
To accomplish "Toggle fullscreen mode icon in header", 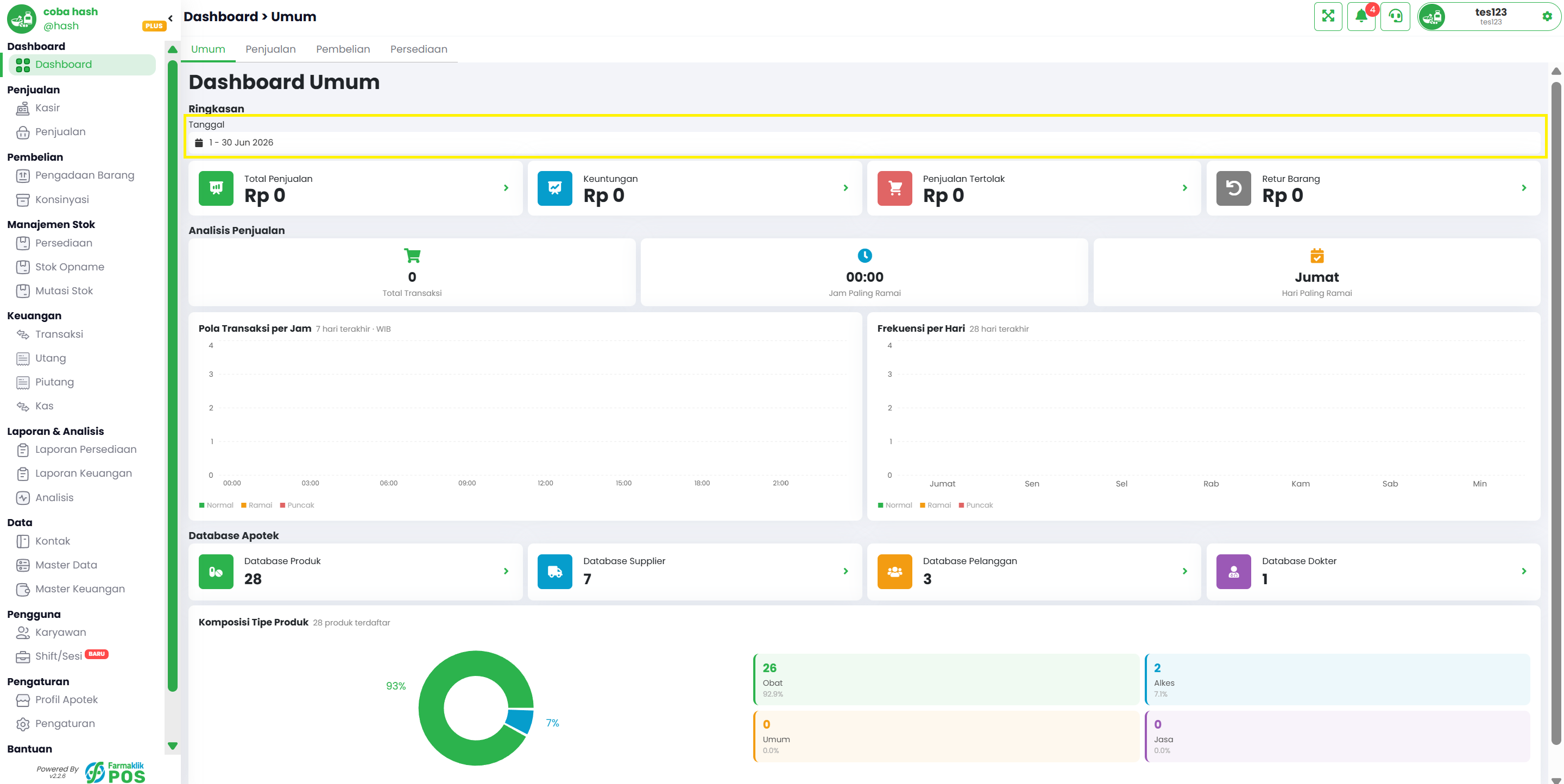I will 1328,16.
